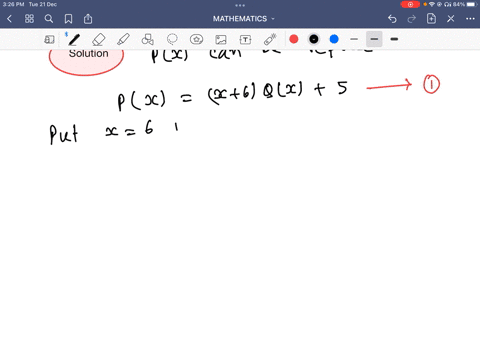Select the Elements sticker tool

coord(196,39)
